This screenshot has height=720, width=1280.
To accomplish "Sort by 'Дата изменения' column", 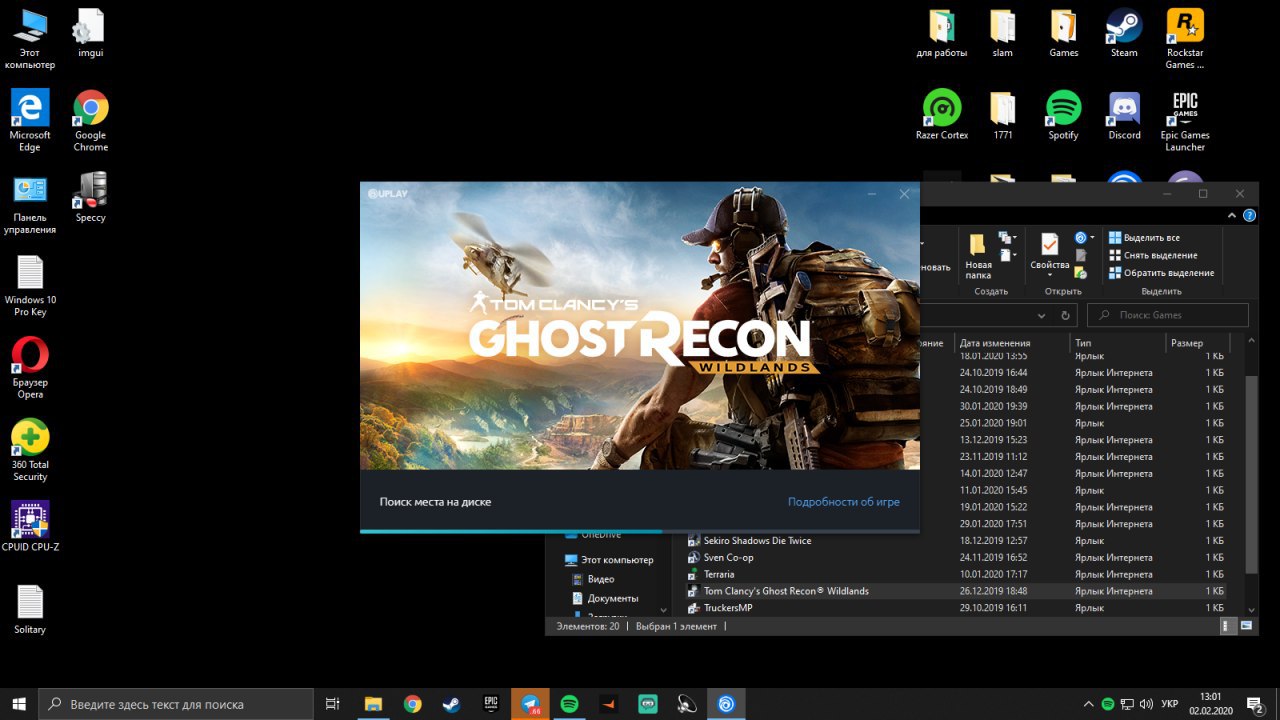I will coord(1012,343).
